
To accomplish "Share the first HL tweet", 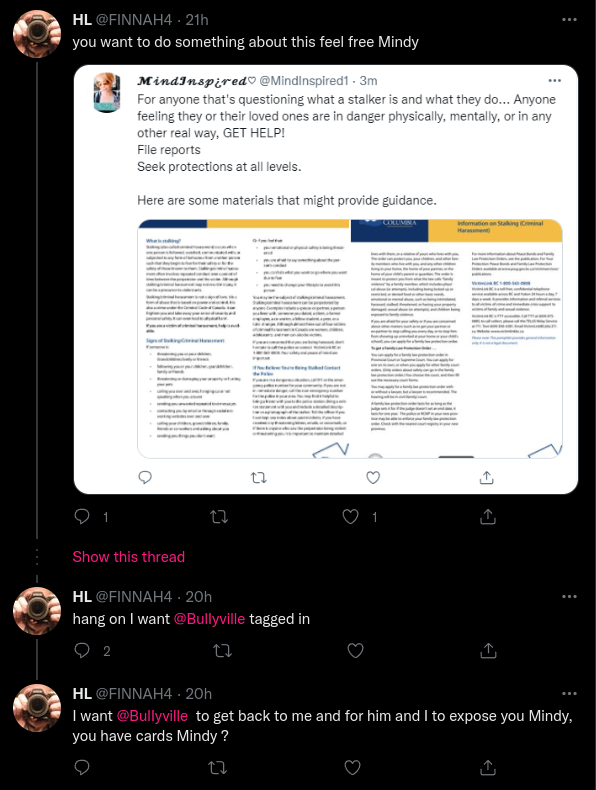I will (x=488, y=516).
